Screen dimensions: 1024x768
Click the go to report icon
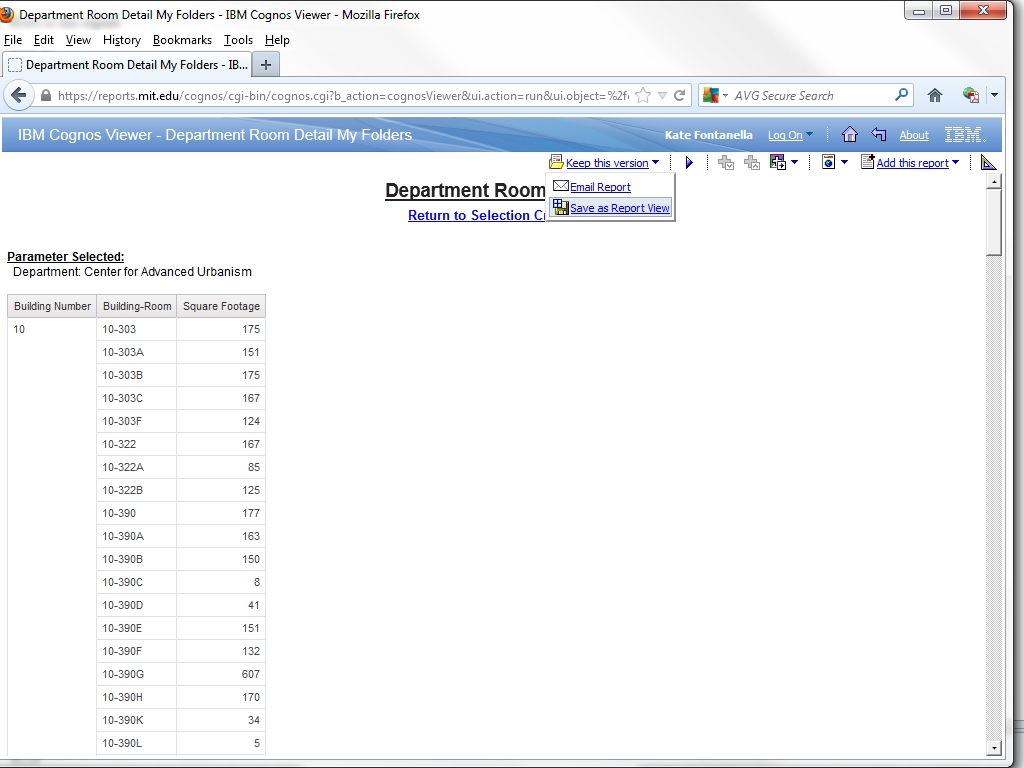(x=778, y=163)
